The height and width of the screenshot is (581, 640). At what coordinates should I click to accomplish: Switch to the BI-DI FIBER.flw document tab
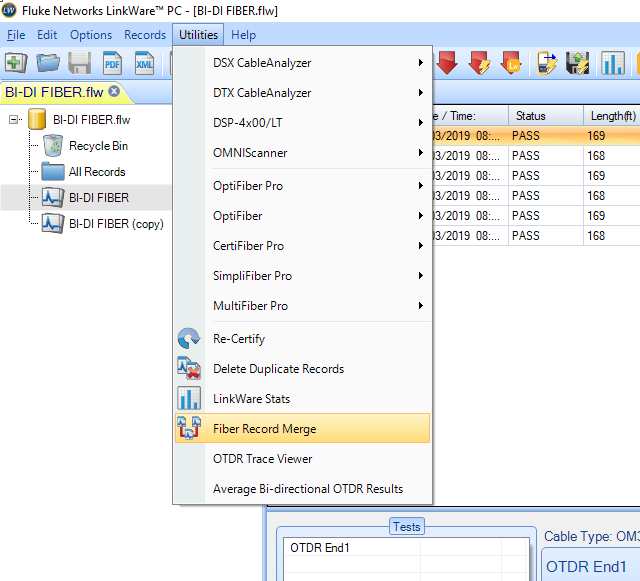(x=54, y=92)
